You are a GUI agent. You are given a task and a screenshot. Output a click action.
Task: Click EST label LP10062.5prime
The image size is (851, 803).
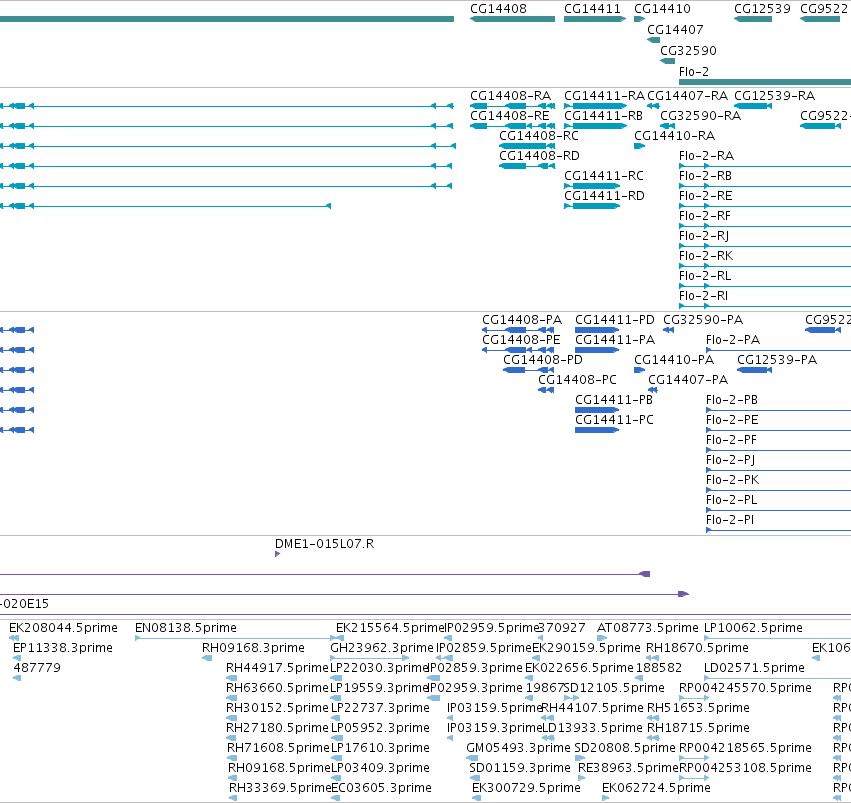click(753, 628)
